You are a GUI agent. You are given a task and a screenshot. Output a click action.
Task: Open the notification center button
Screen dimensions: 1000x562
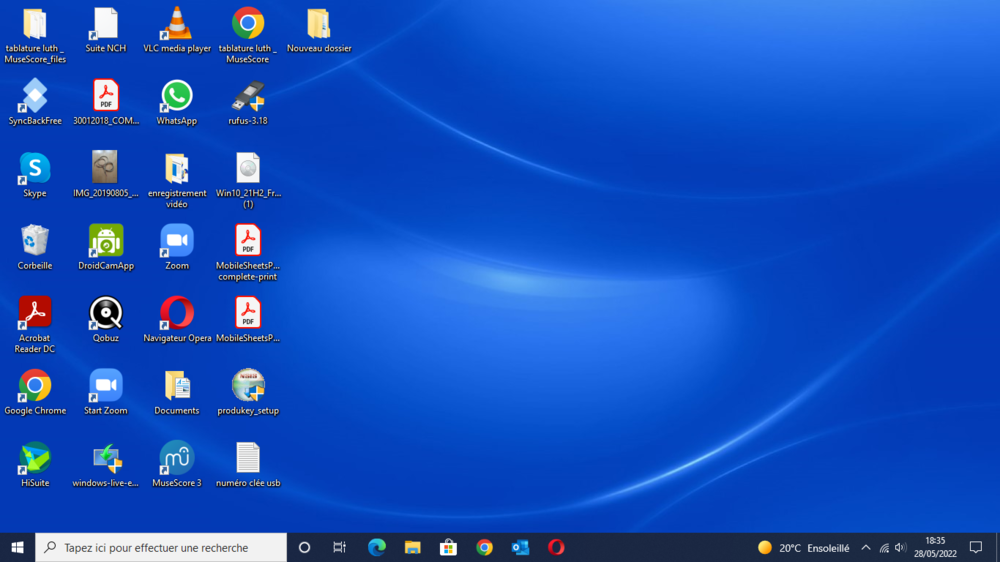pyautogui.click(x=976, y=547)
